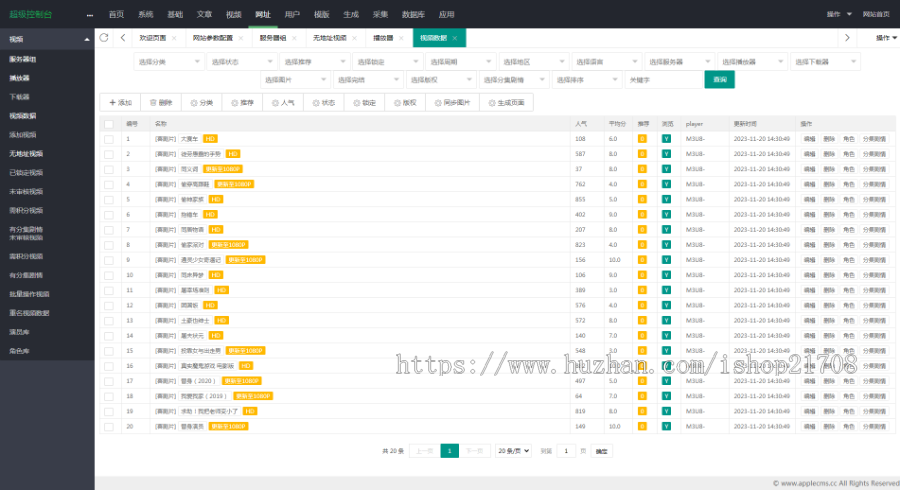Click 角色 for row 7

[849, 230]
